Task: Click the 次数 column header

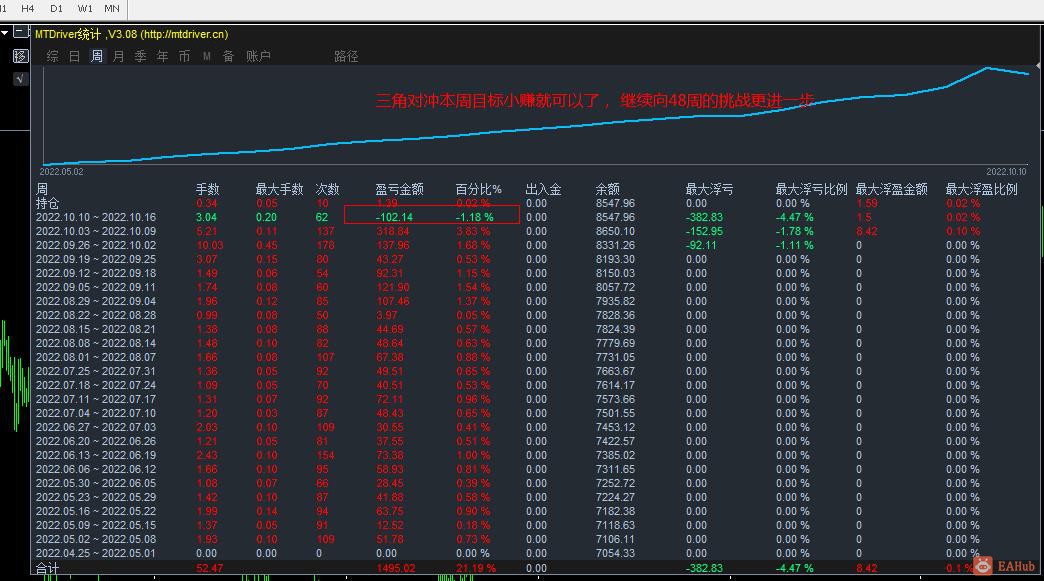Action: pos(327,189)
